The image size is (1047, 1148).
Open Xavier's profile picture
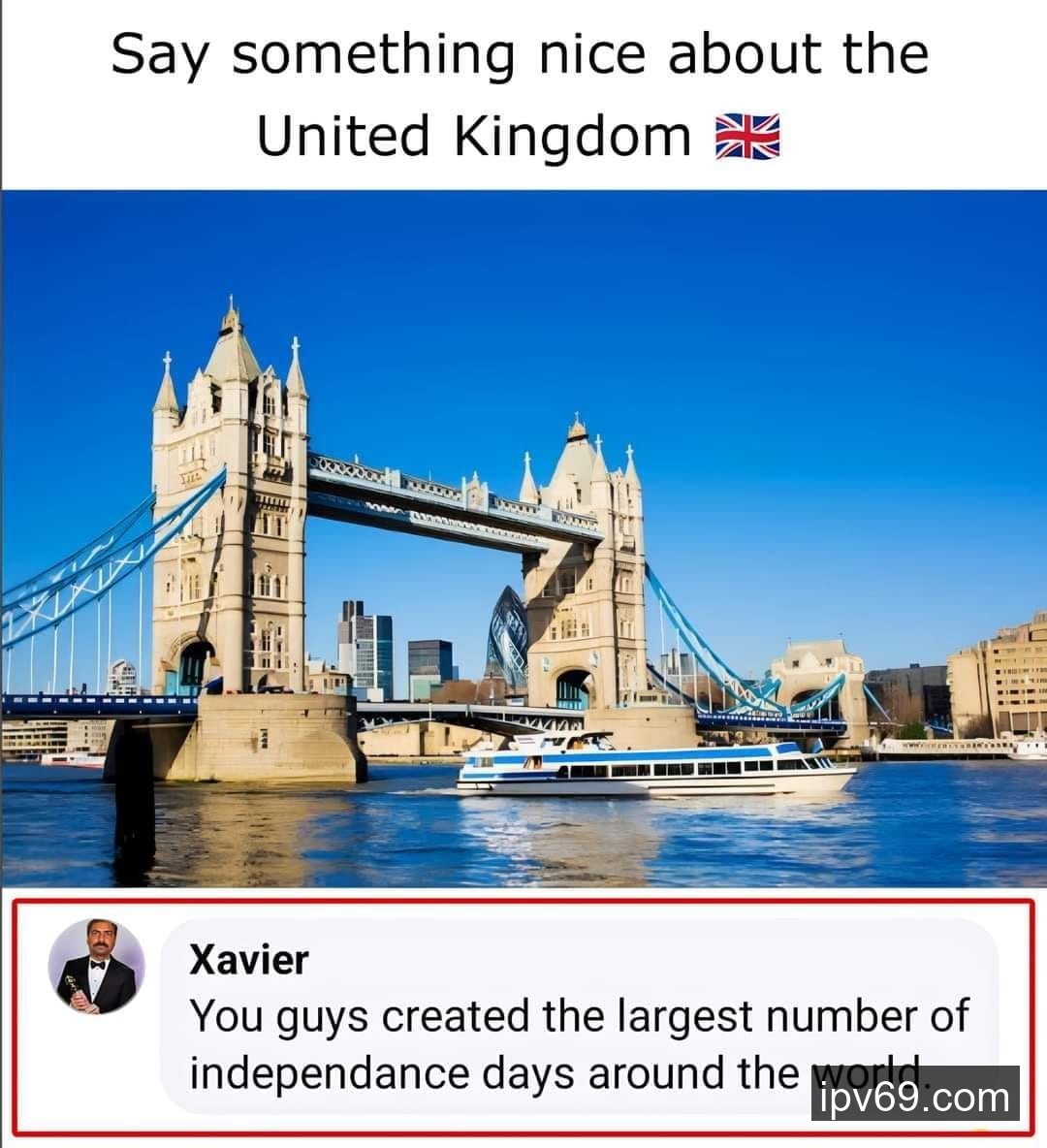coord(97,967)
